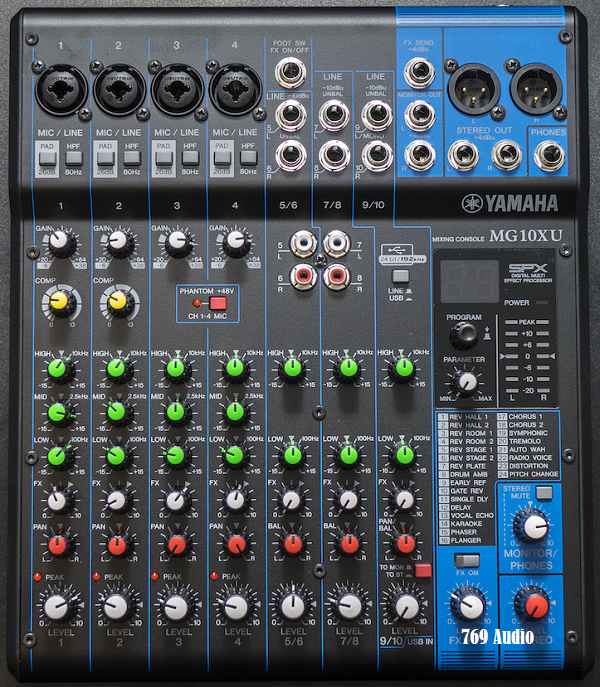Screen dimensions: 600x687
Task: Click the FOOT SW FX ON/OFF jack
Action: pyautogui.click(x=291, y=72)
